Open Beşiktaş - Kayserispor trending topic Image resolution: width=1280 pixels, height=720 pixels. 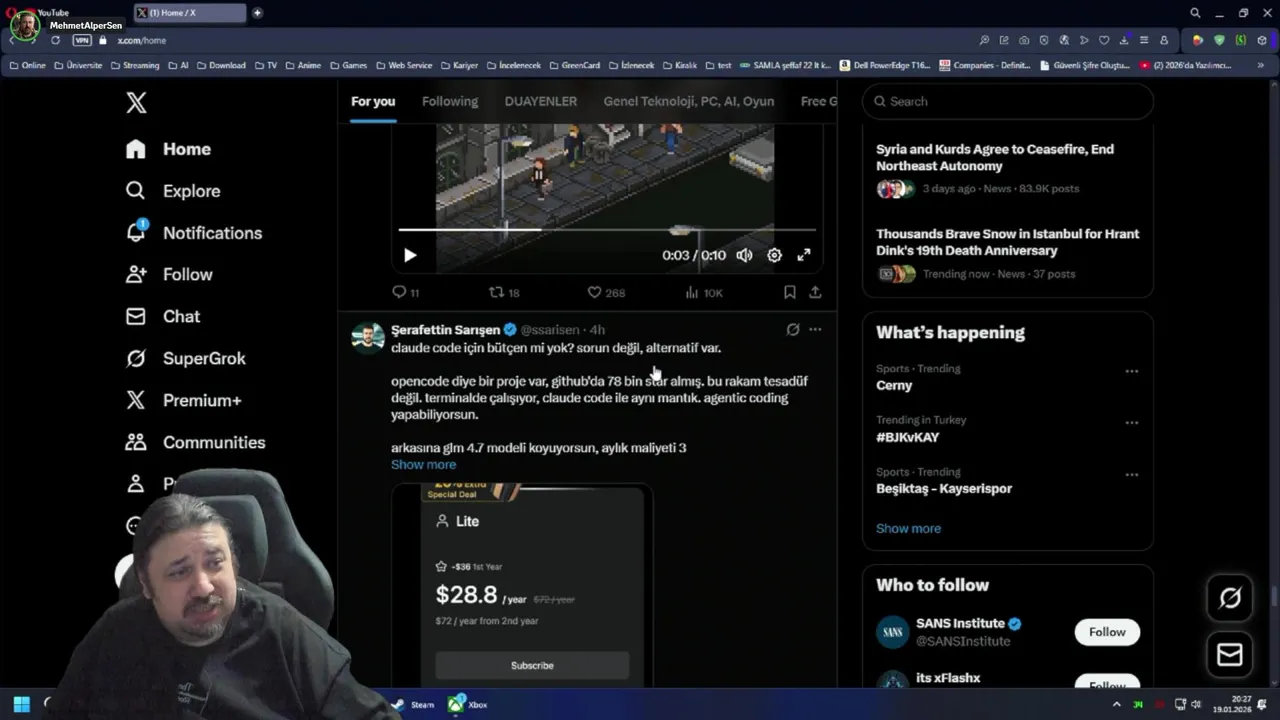pos(944,488)
